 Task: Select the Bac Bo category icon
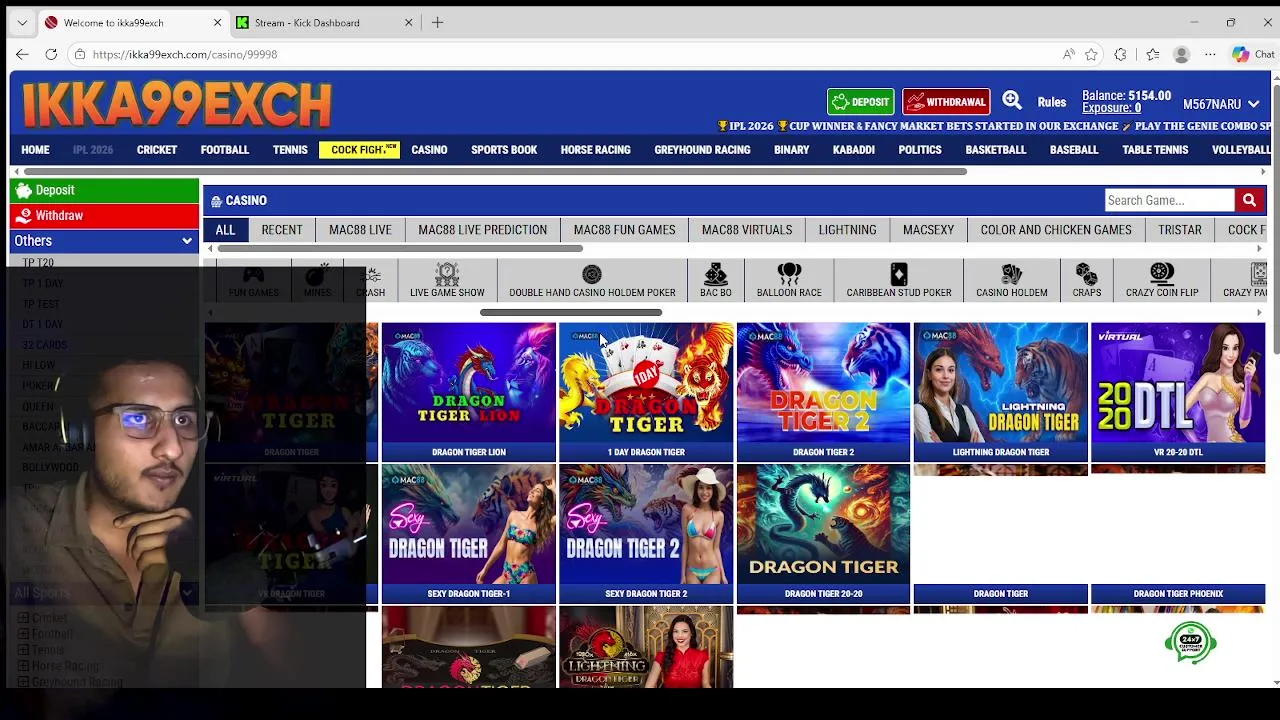pos(715,280)
